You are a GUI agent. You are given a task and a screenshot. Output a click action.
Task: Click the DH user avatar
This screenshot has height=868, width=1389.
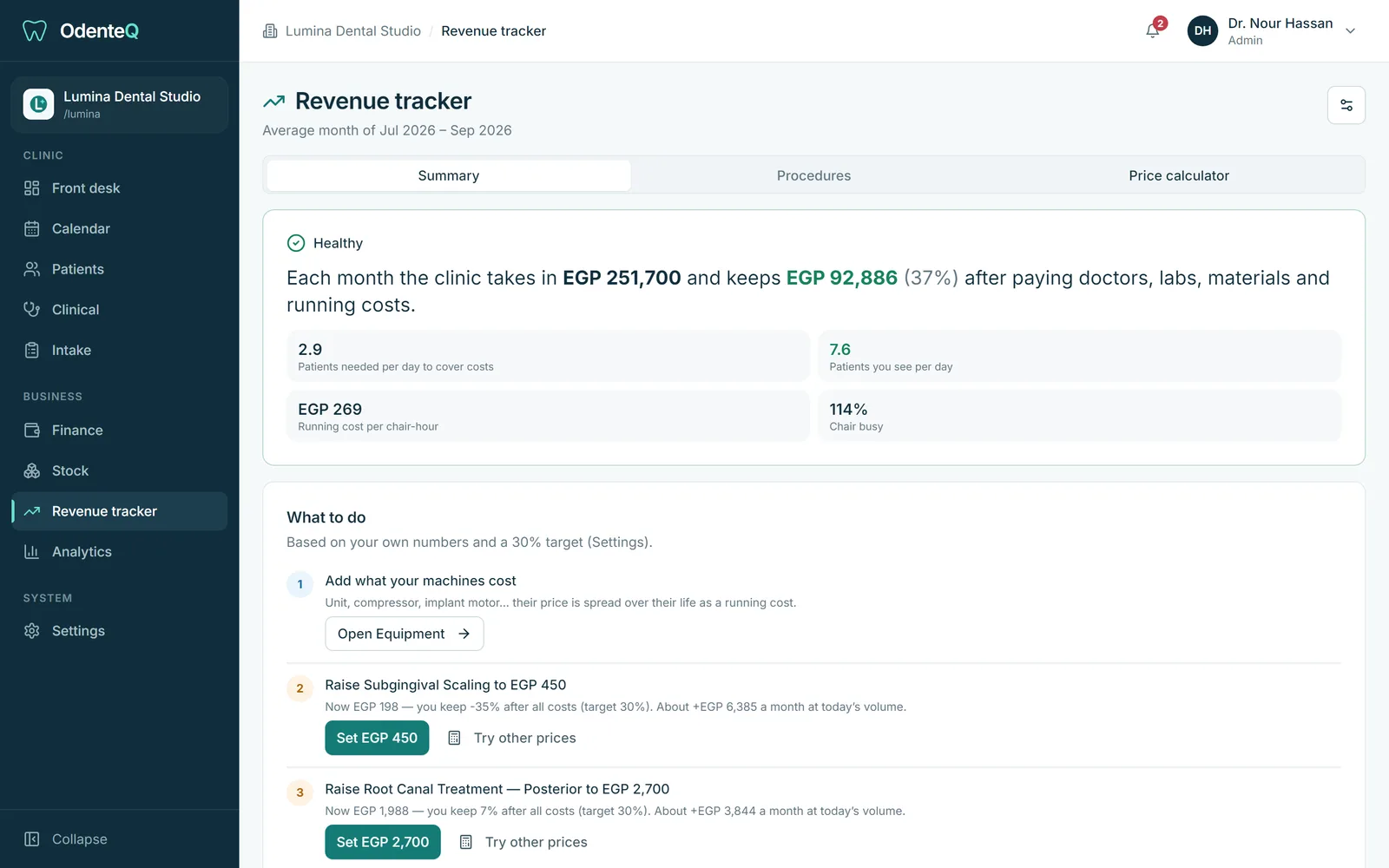[1202, 31]
